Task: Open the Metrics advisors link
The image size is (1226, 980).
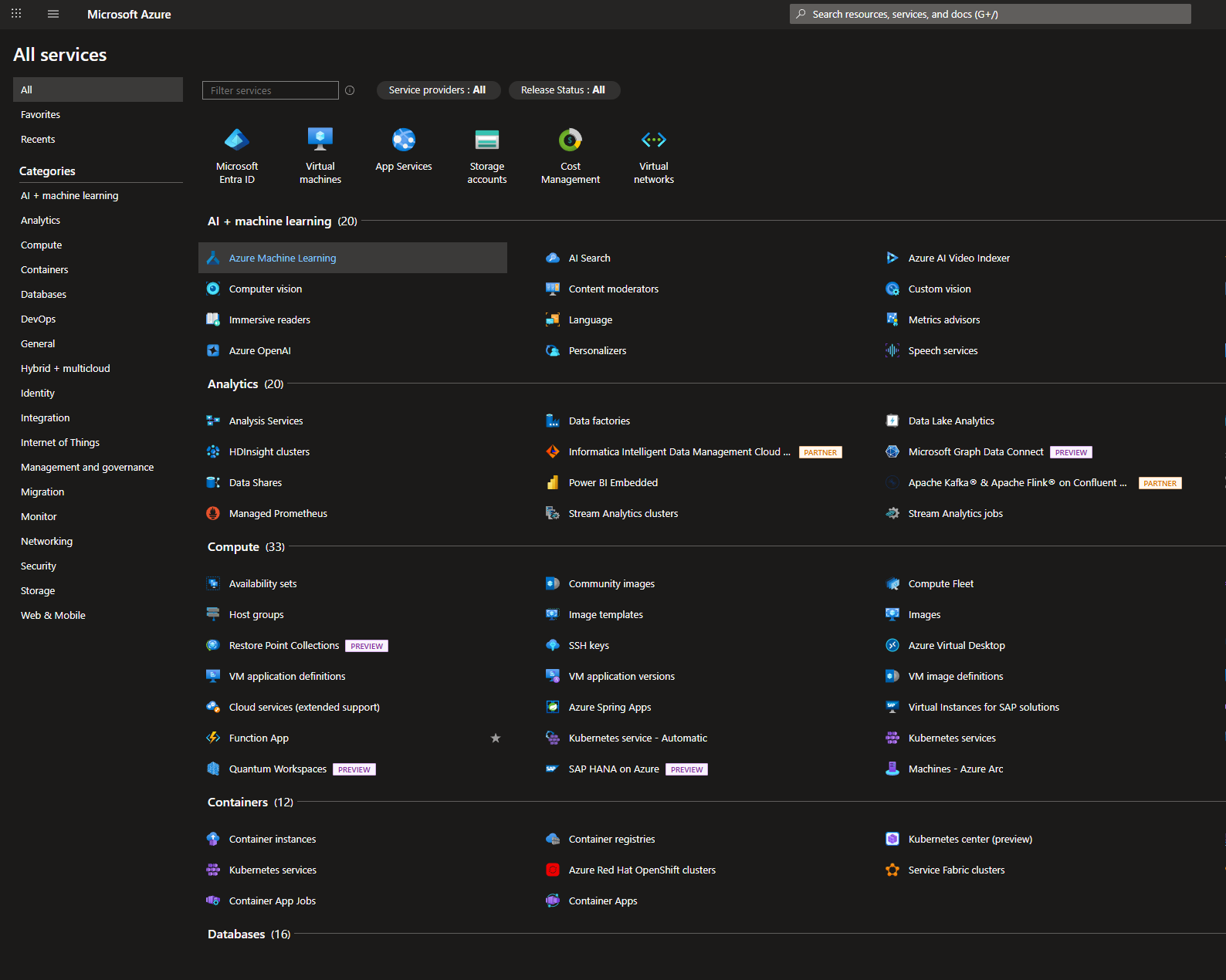Action: click(x=944, y=319)
